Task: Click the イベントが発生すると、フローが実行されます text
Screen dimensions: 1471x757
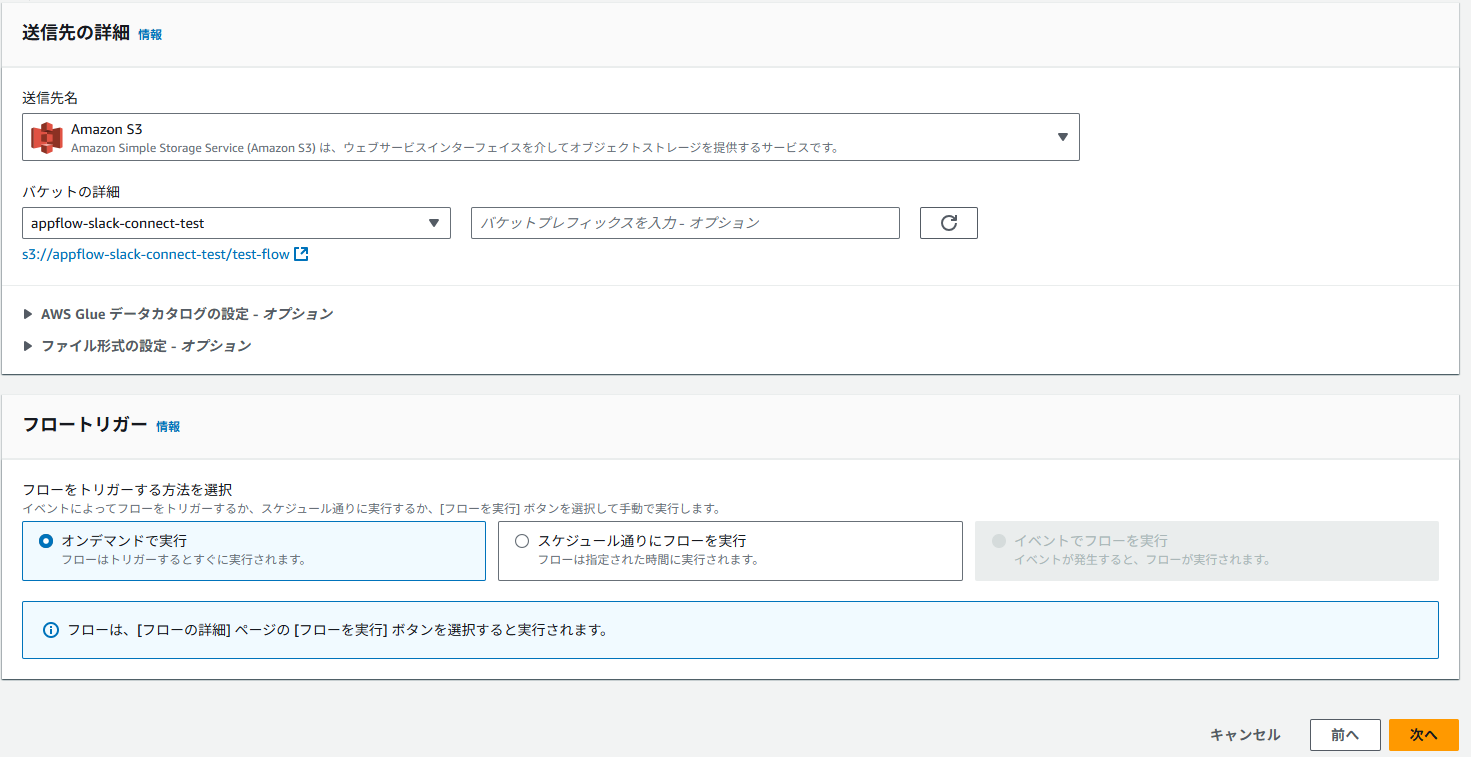Action: [1142, 559]
